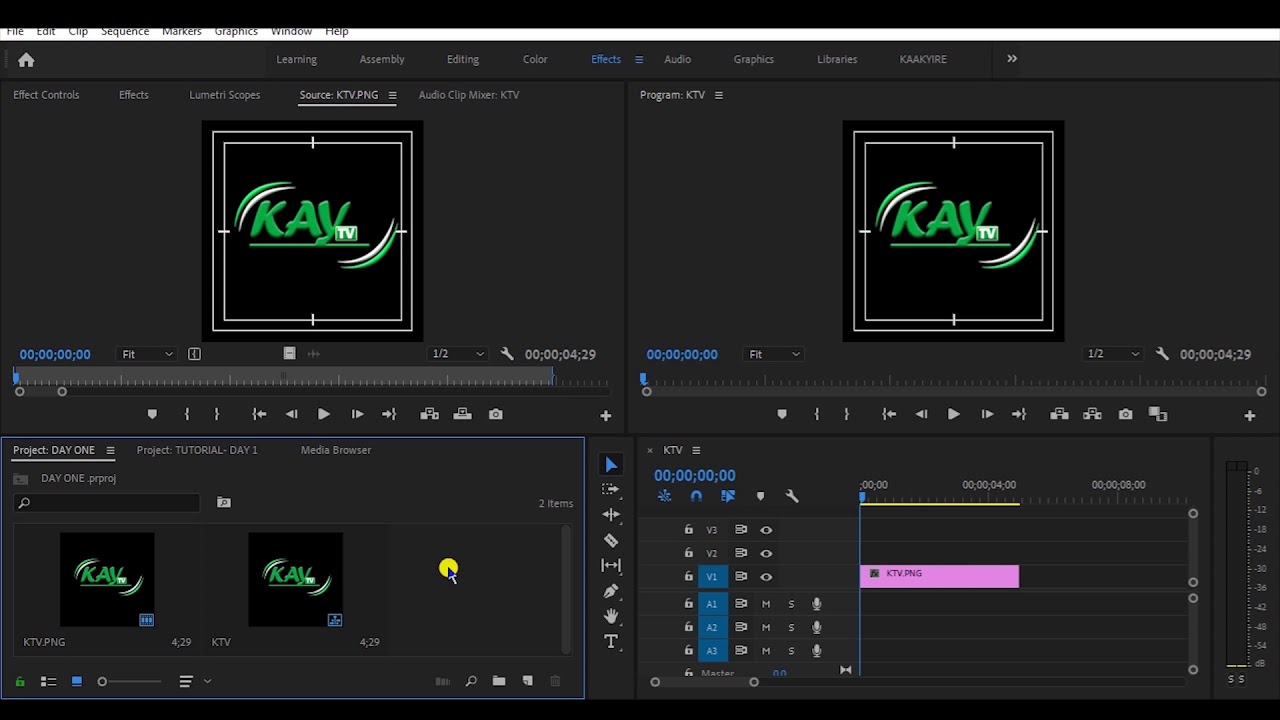Open Source monitor button editor plus
This screenshot has height=720, width=1280.
click(605, 416)
